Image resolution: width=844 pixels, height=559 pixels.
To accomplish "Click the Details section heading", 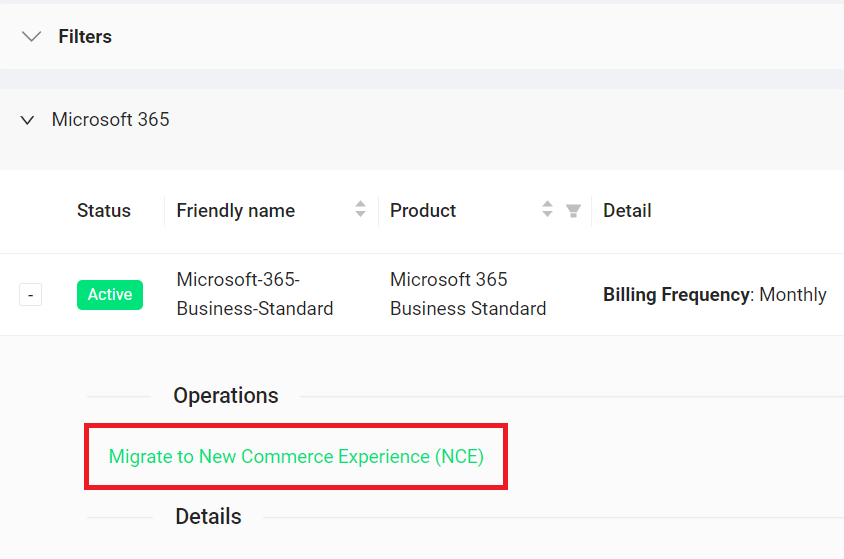I will (208, 516).
